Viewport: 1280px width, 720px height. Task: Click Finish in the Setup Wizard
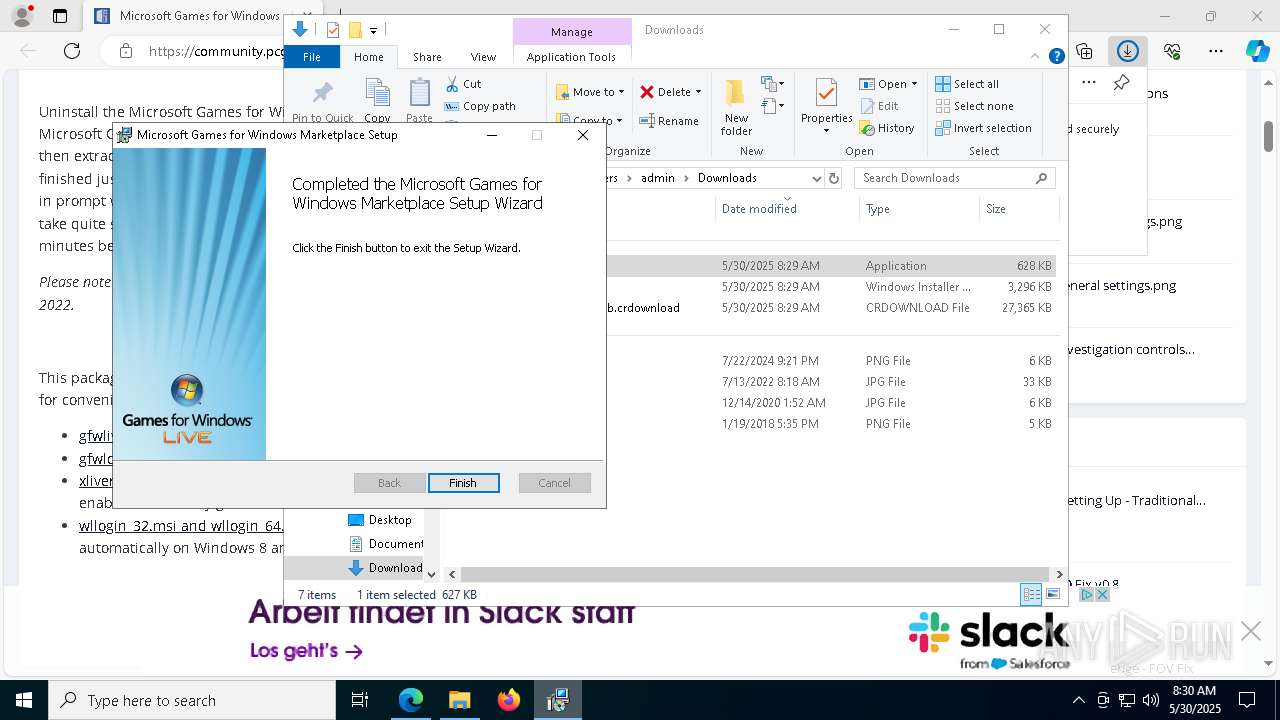(x=462, y=483)
